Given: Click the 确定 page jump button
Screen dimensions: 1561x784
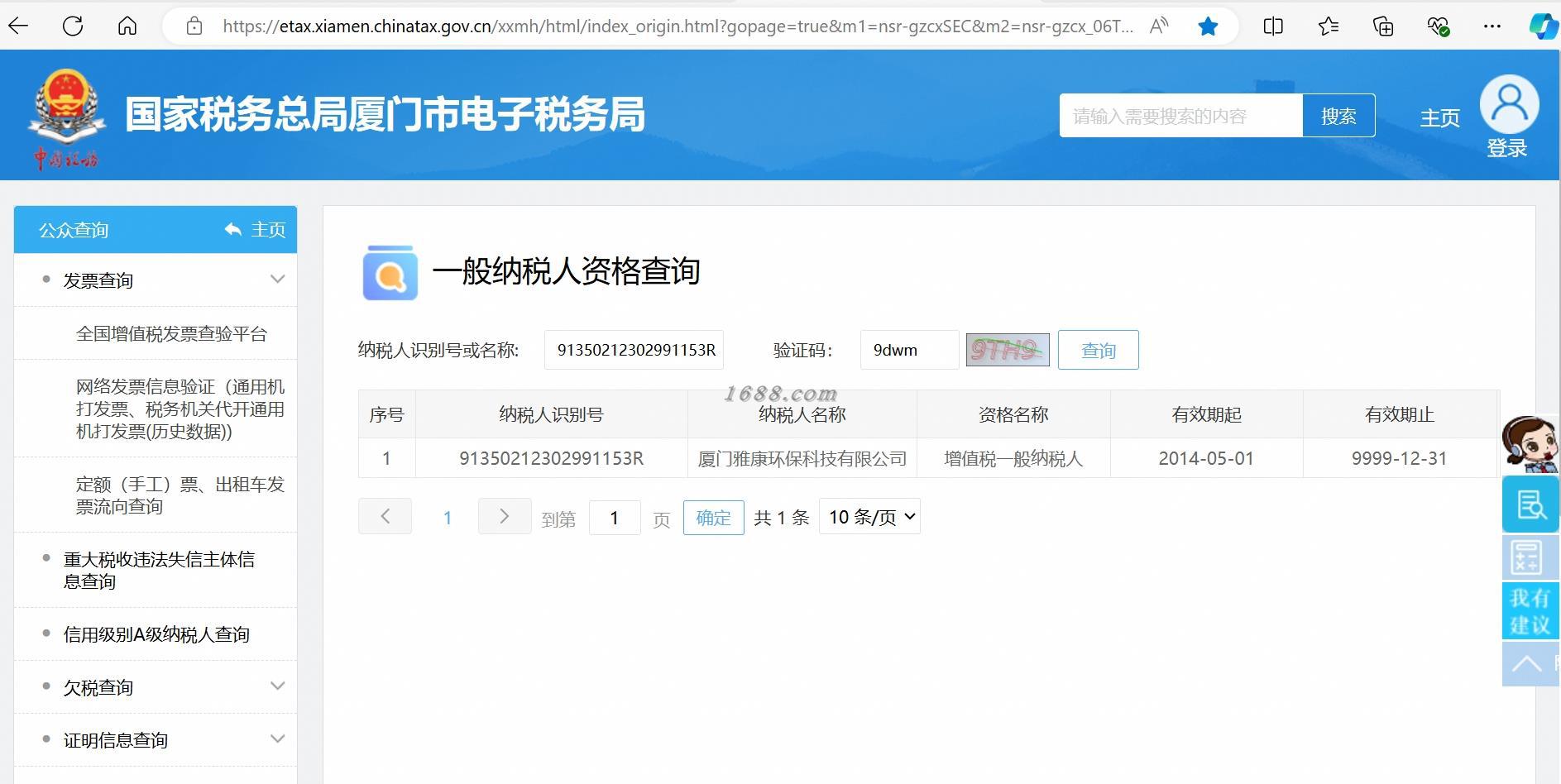Looking at the screenshot, I should coord(713,518).
